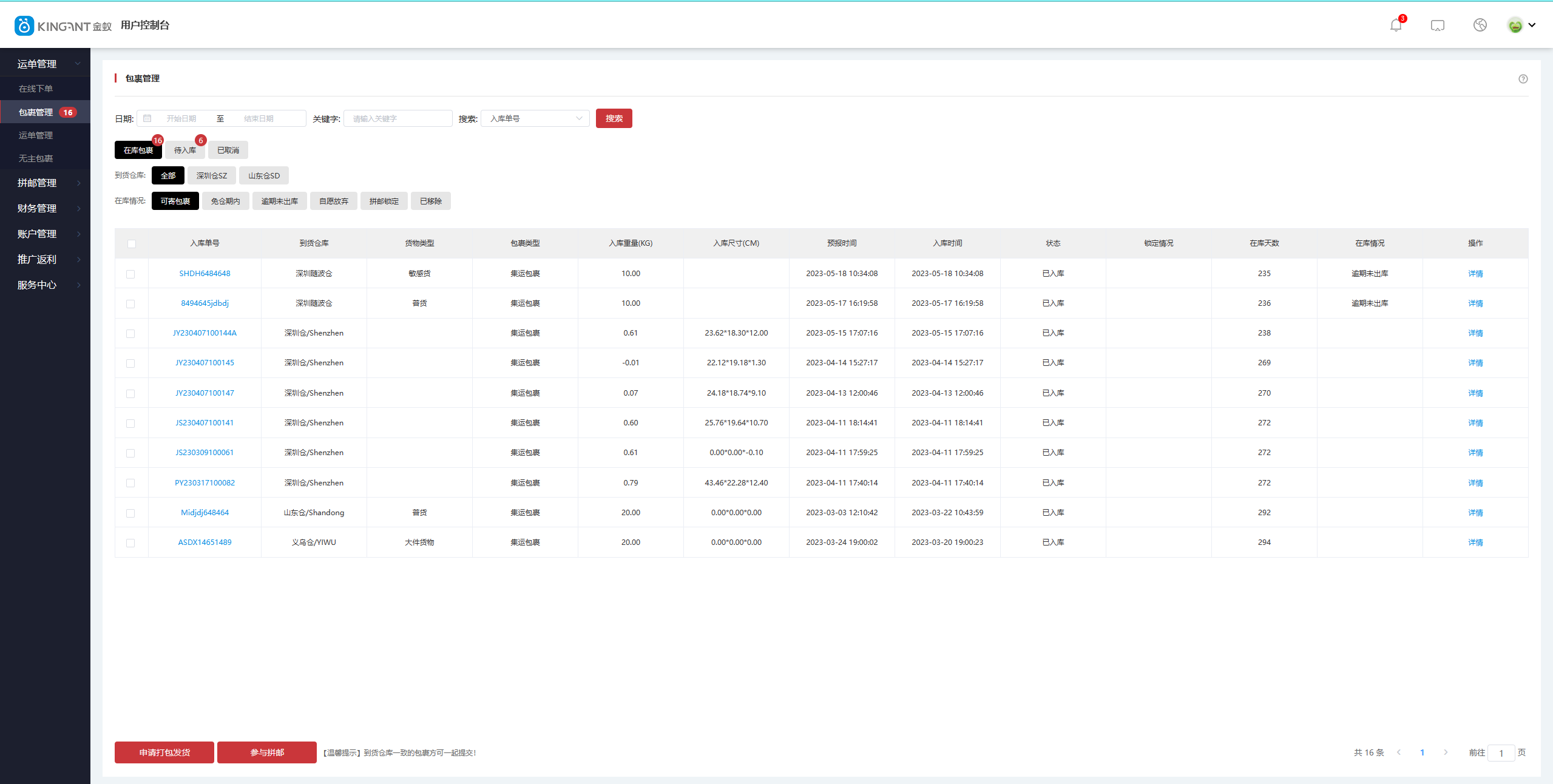Collapse the 运单管理 sidebar section
The image size is (1553, 784).
tap(45, 64)
